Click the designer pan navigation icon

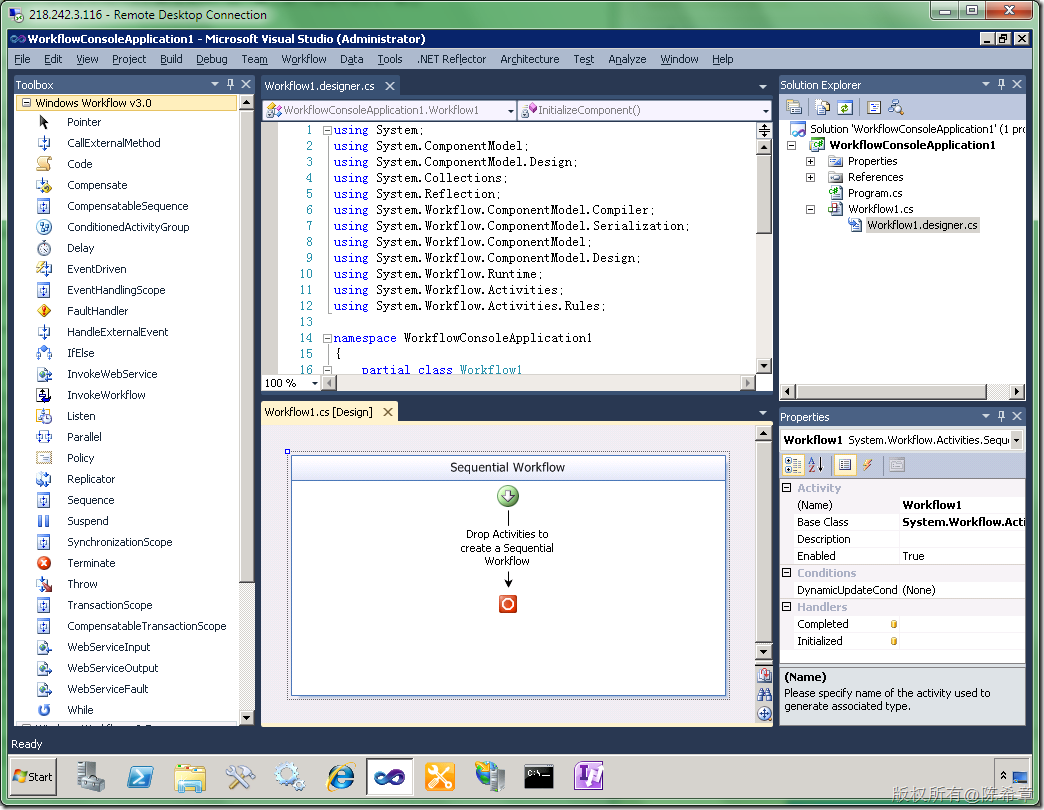point(764,713)
